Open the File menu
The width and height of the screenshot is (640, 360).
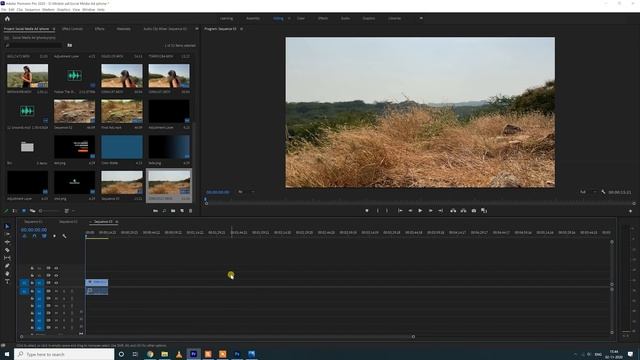(x=4, y=9)
